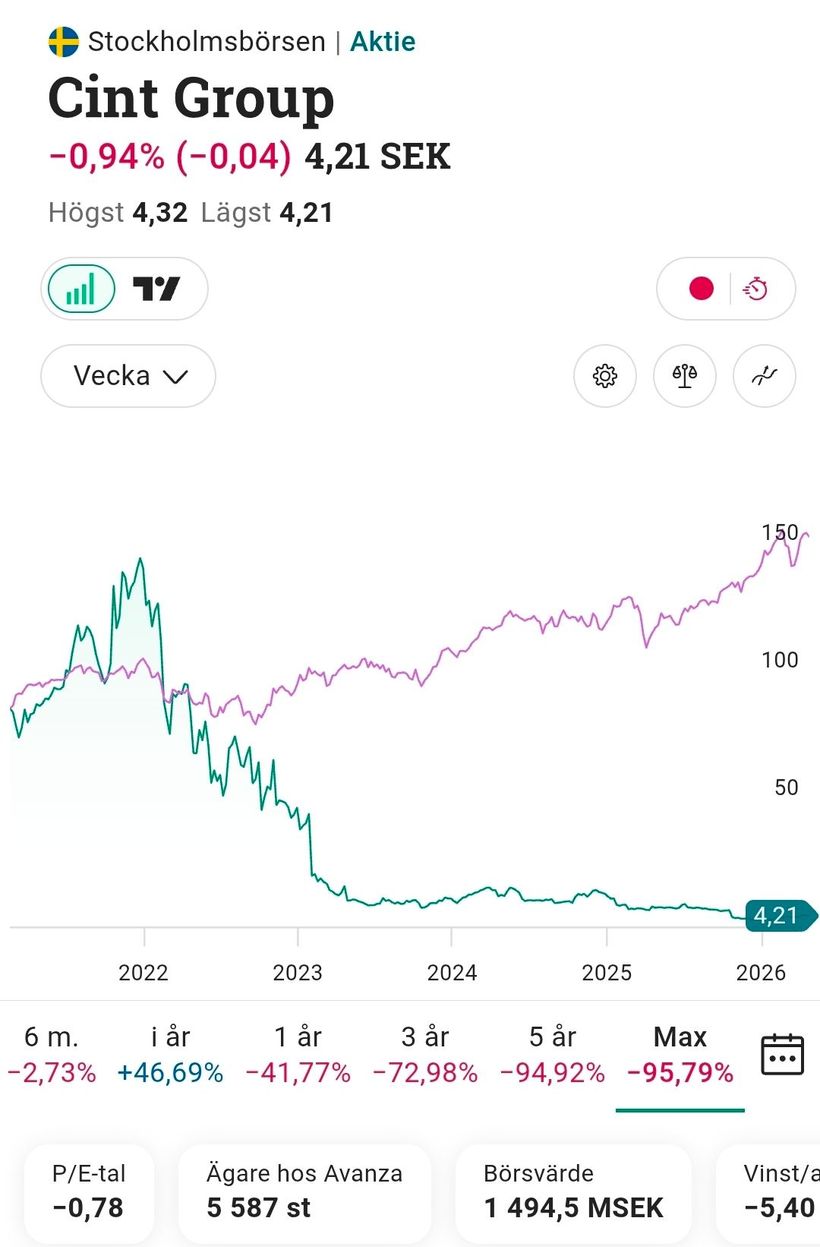This screenshot has width=820, height=1247.
Task: Expand the Vecka interval dropdown
Action: [x=129, y=376]
